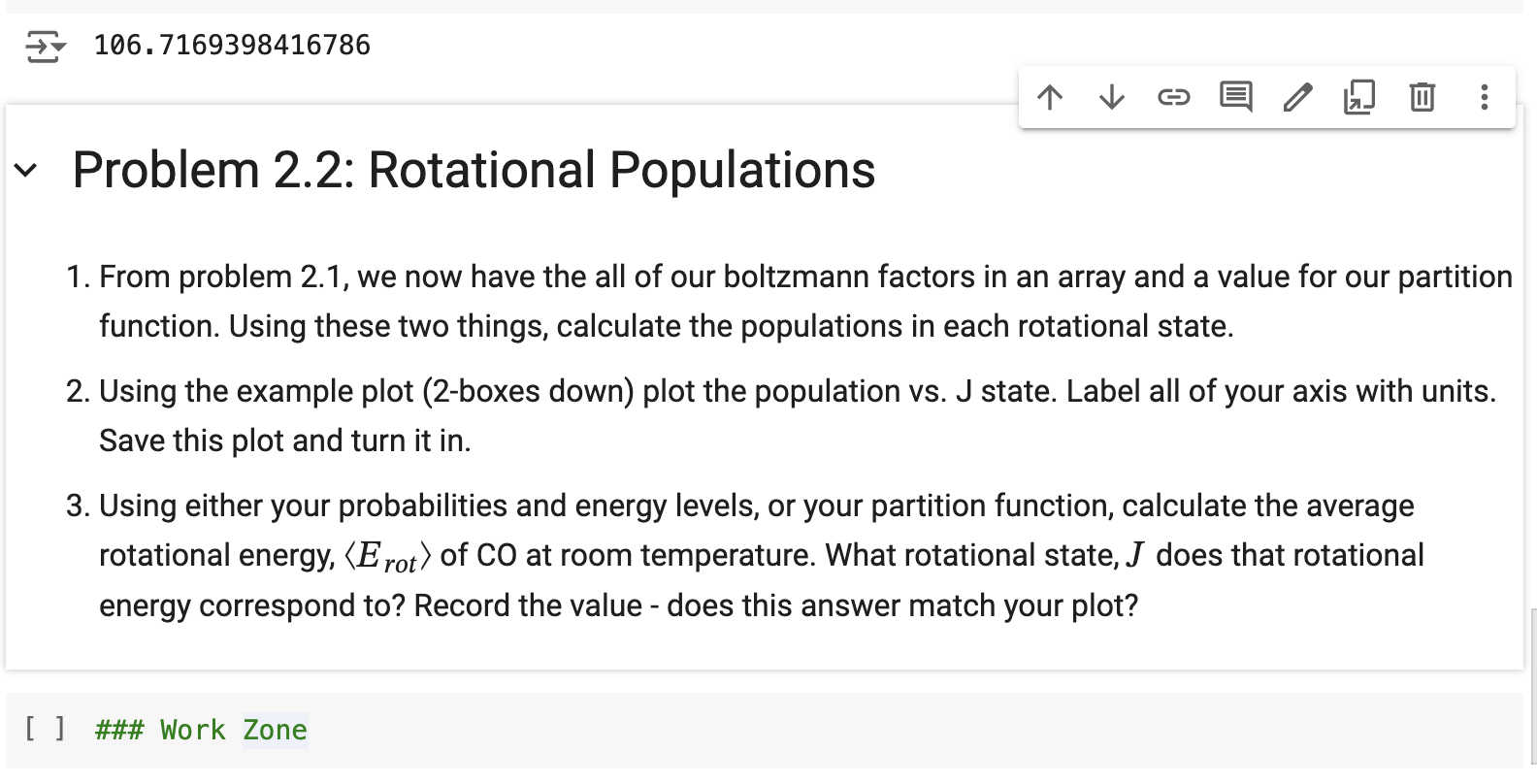
Task: Click the E_rot formula in item 3
Action: [x=386, y=554]
